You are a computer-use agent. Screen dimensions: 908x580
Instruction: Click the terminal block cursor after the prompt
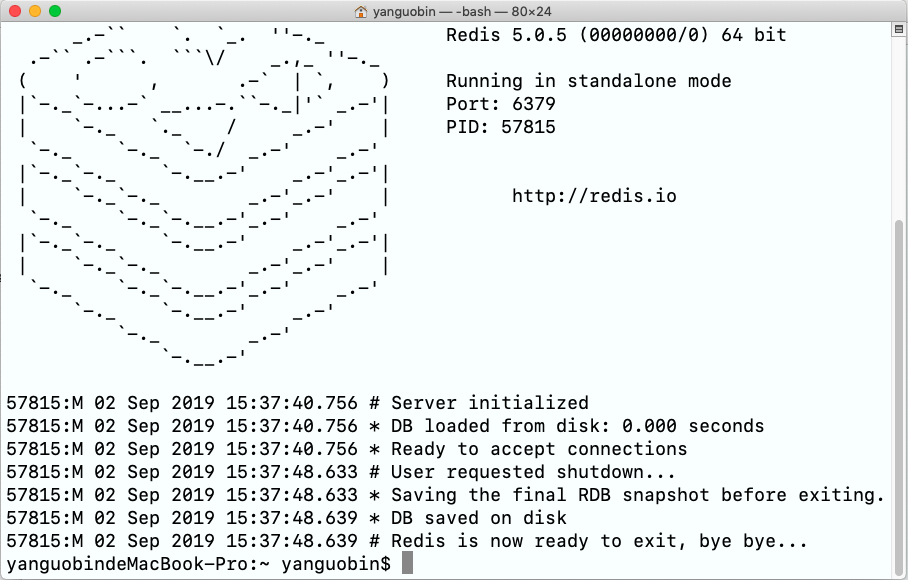pos(407,563)
